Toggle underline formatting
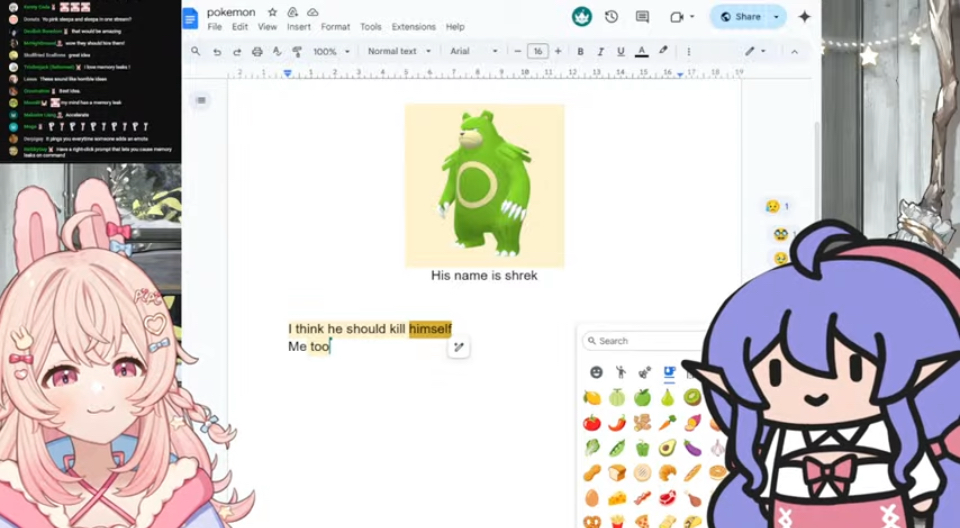The height and width of the screenshot is (528, 960). click(x=621, y=51)
